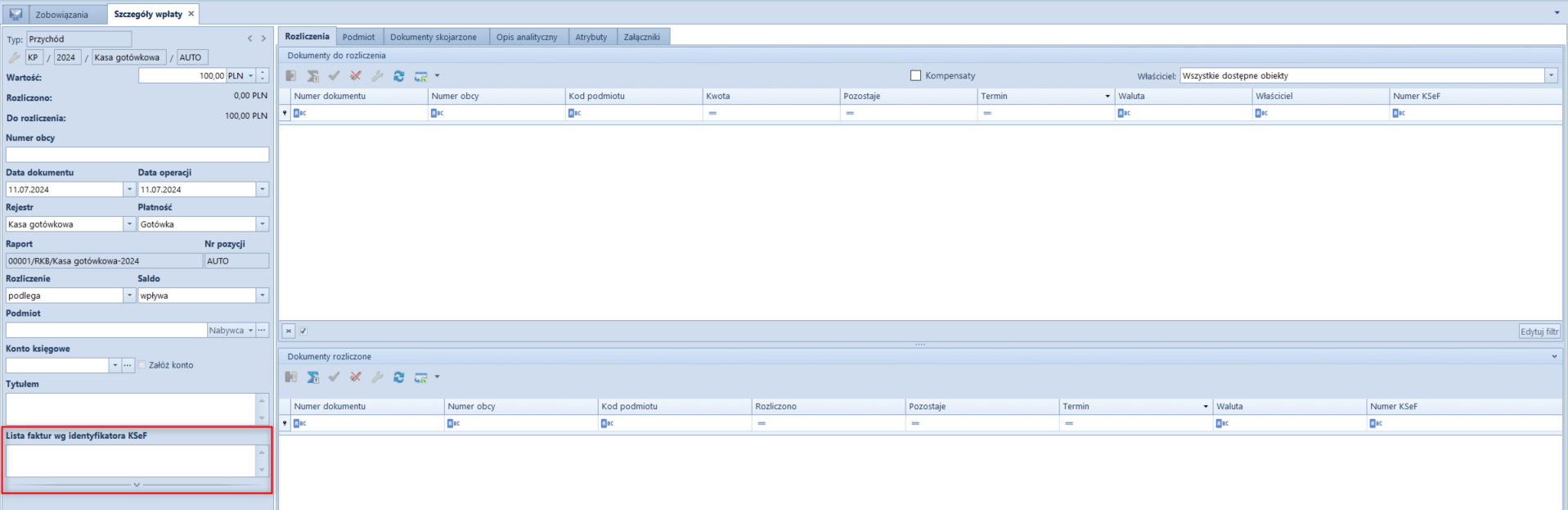Click refresh icon in Dokumenty rozliczone toolbar

click(398, 377)
